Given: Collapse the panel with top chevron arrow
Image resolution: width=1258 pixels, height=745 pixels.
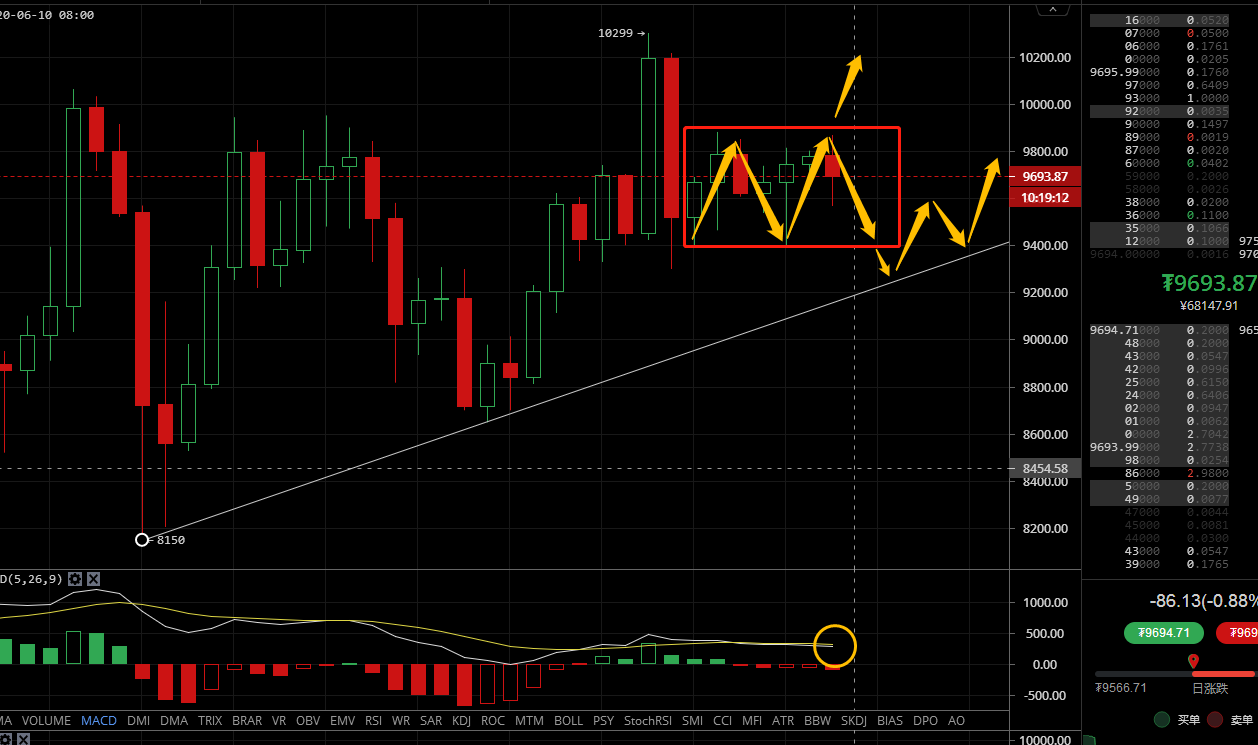Looking at the screenshot, I should pos(1049,8).
